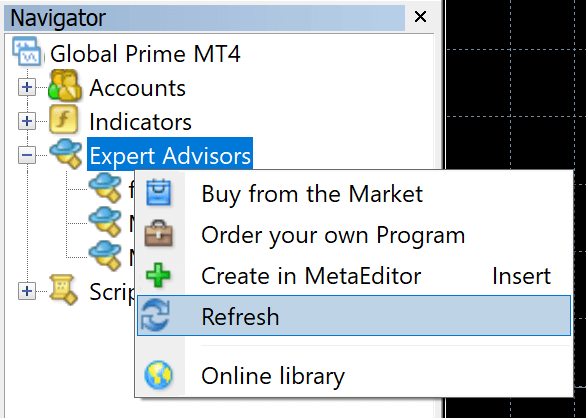Select Refresh in the context menu

[354, 316]
